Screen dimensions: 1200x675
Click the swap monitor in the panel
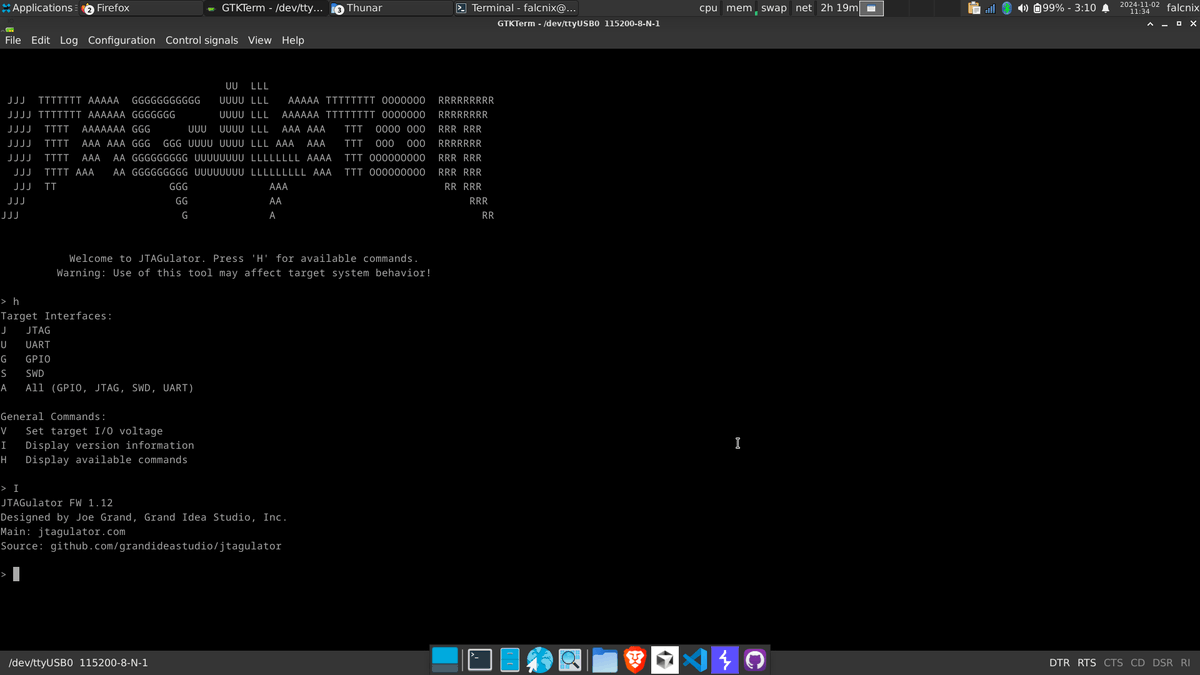coord(774,8)
